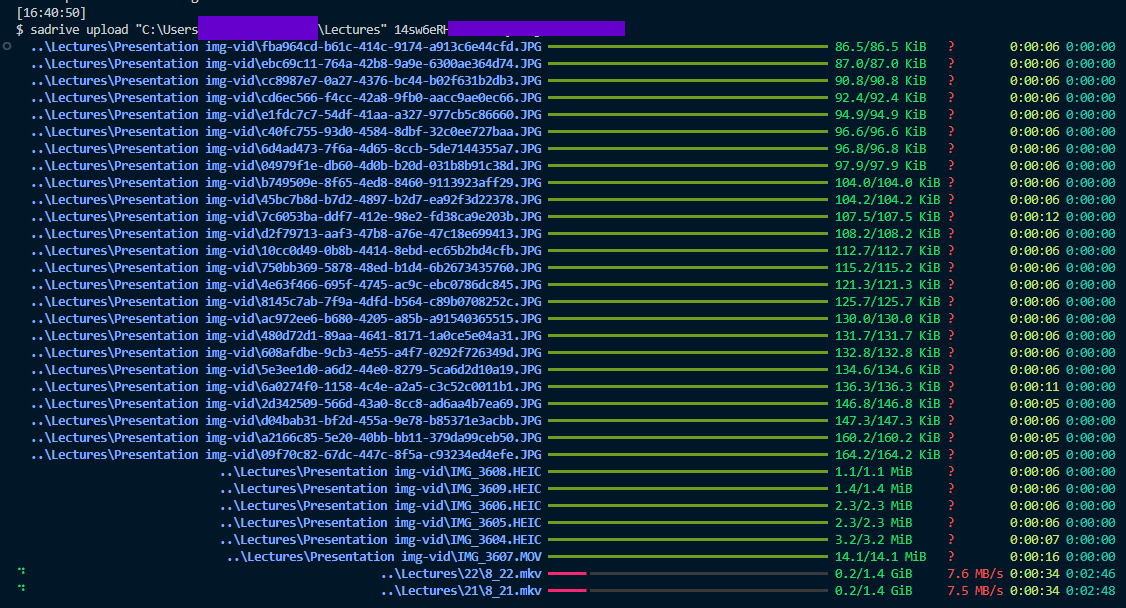Select the IMG_3609.HEIC file path
This screenshot has width=1126, height=608.
click(381, 489)
